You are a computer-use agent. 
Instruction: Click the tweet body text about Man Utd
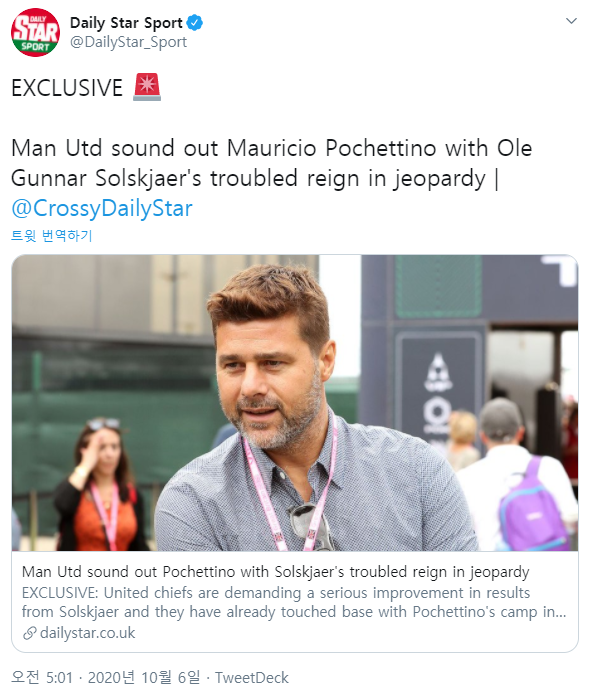pyautogui.click(x=272, y=163)
